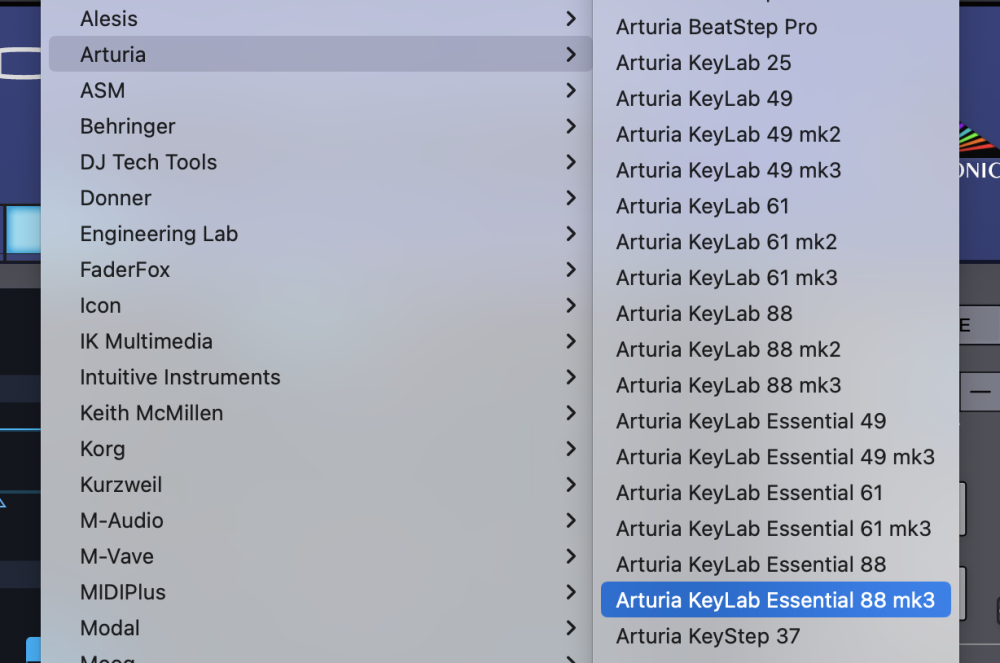Open the DJ Tech Tools submenu
Image resolution: width=1000 pixels, height=663 pixels.
pyautogui.click(x=148, y=162)
